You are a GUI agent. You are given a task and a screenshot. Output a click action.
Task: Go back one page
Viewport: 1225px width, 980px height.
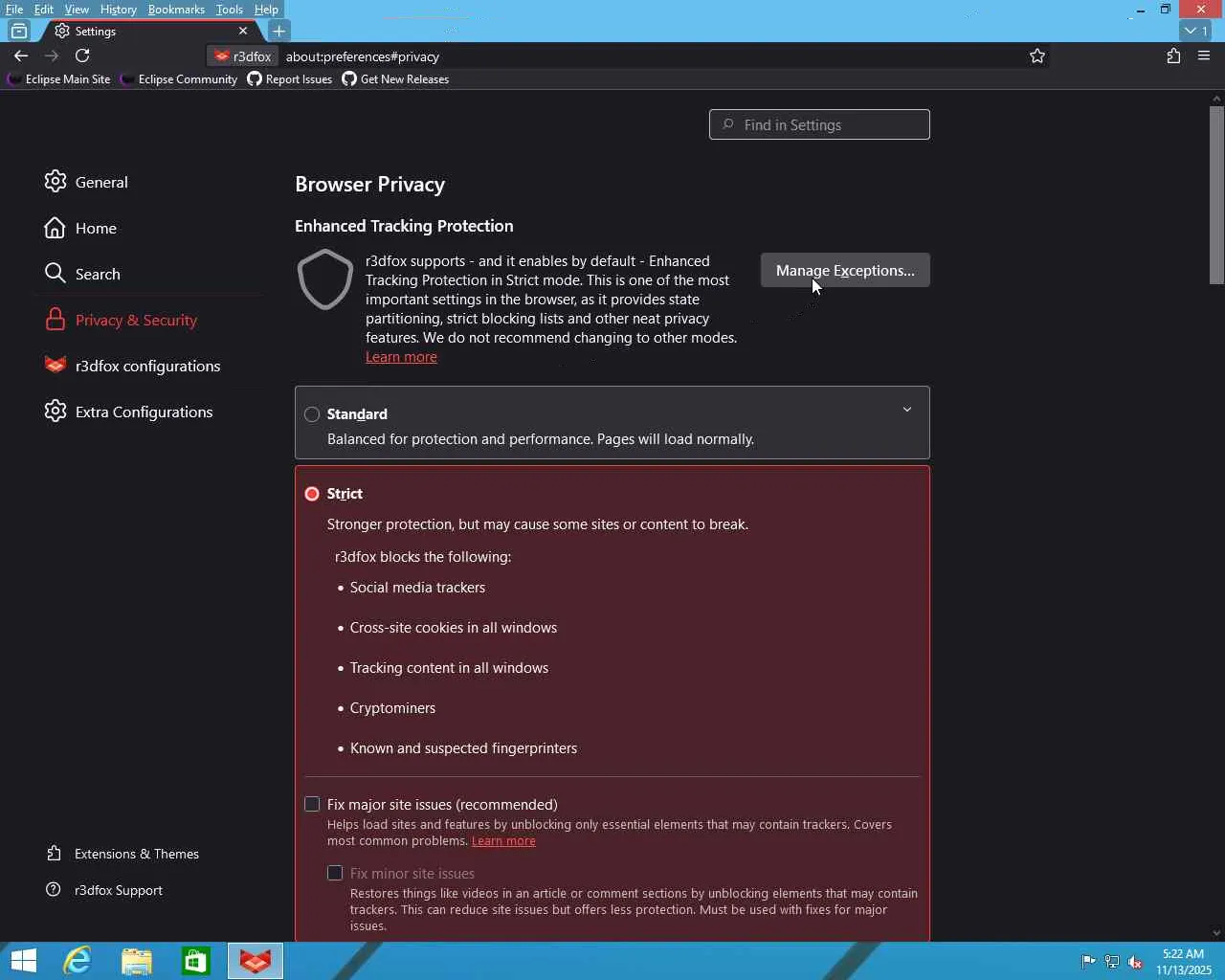[21, 56]
